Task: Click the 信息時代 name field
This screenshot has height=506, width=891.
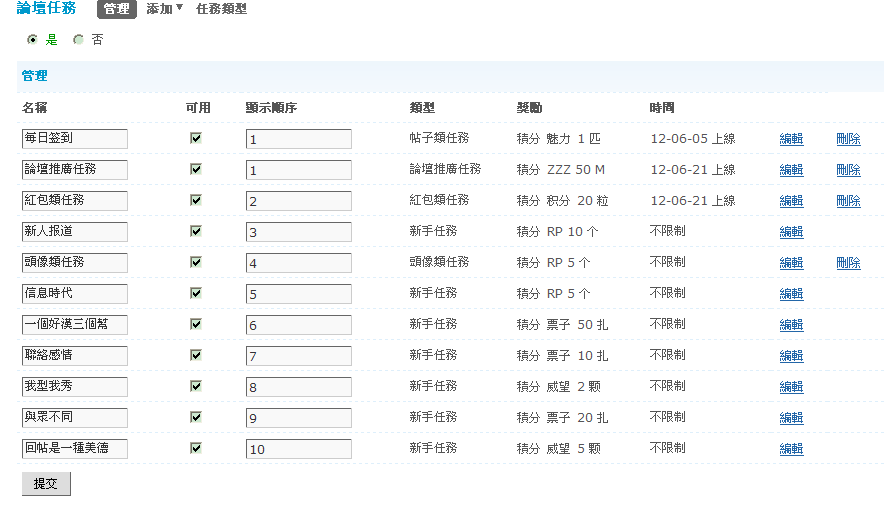Action: 74,293
